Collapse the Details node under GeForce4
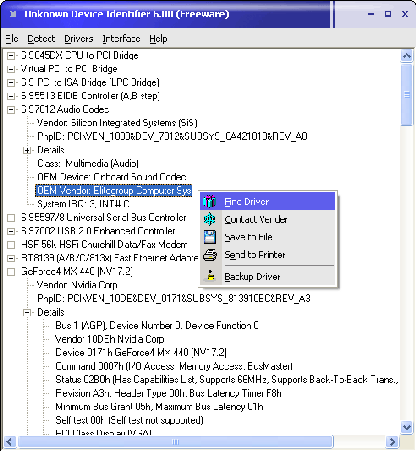Viewport: 416px width, 451px height. pyautogui.click(x=27, y=312)
